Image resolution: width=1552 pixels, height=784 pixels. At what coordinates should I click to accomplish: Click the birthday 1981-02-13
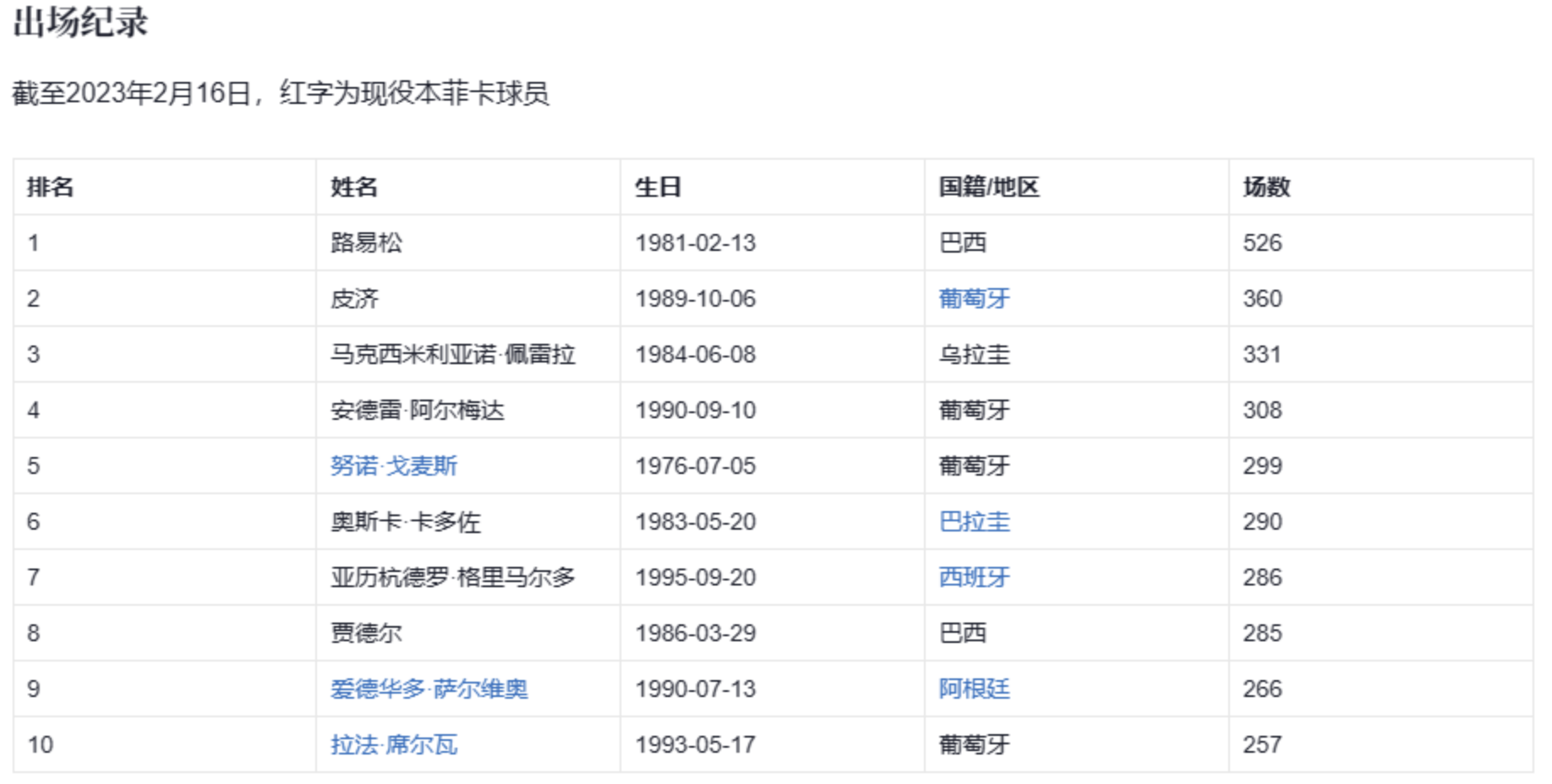click(696, 242)
